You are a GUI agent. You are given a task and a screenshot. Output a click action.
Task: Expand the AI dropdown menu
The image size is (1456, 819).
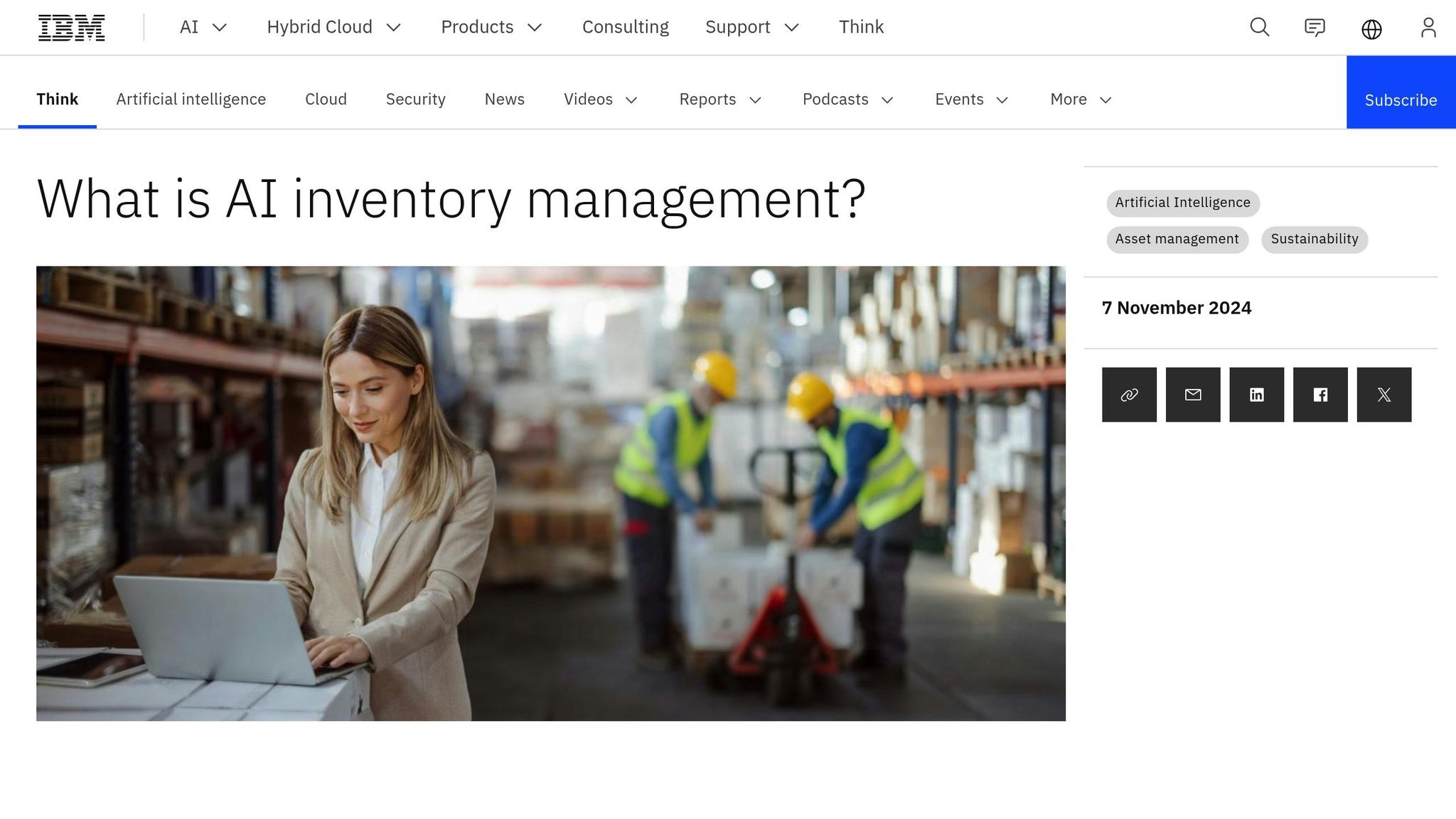click(x=203, y=27)
